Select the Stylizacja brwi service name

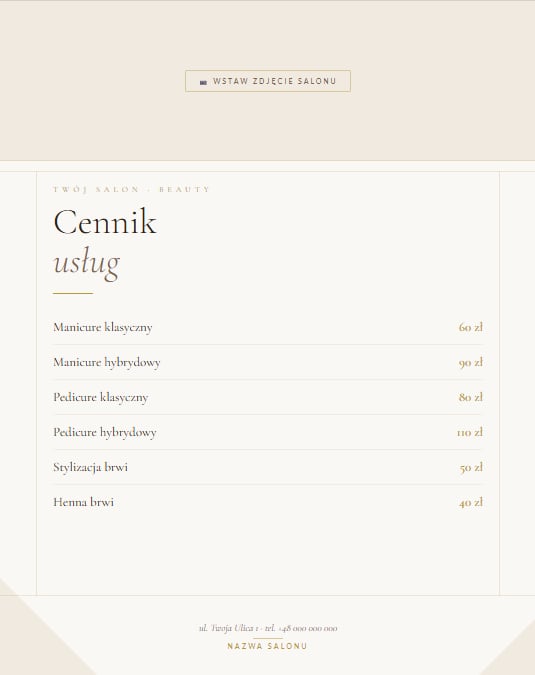tap(90, 467)
